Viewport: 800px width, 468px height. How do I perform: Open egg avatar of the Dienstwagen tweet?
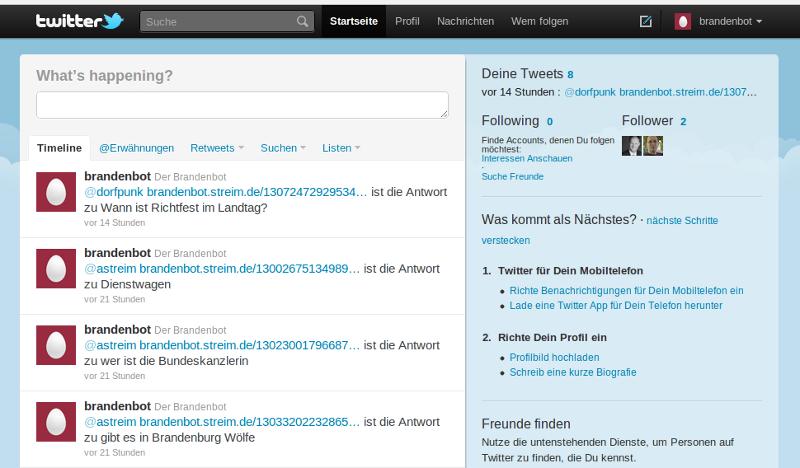[56, 268]
